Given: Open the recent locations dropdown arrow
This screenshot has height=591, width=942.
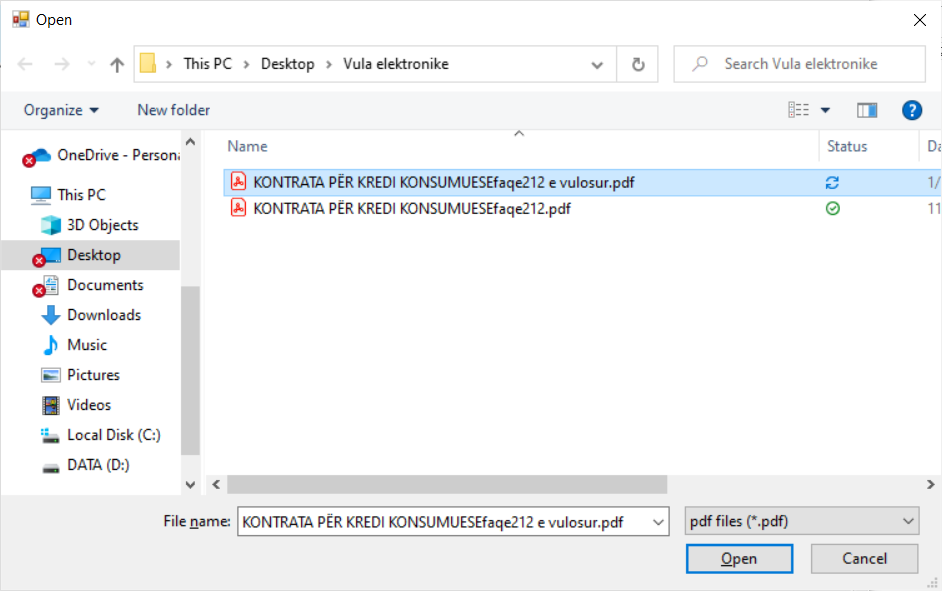Looking at the screenshot, I should pyautogui.click(x=91, y=64).
